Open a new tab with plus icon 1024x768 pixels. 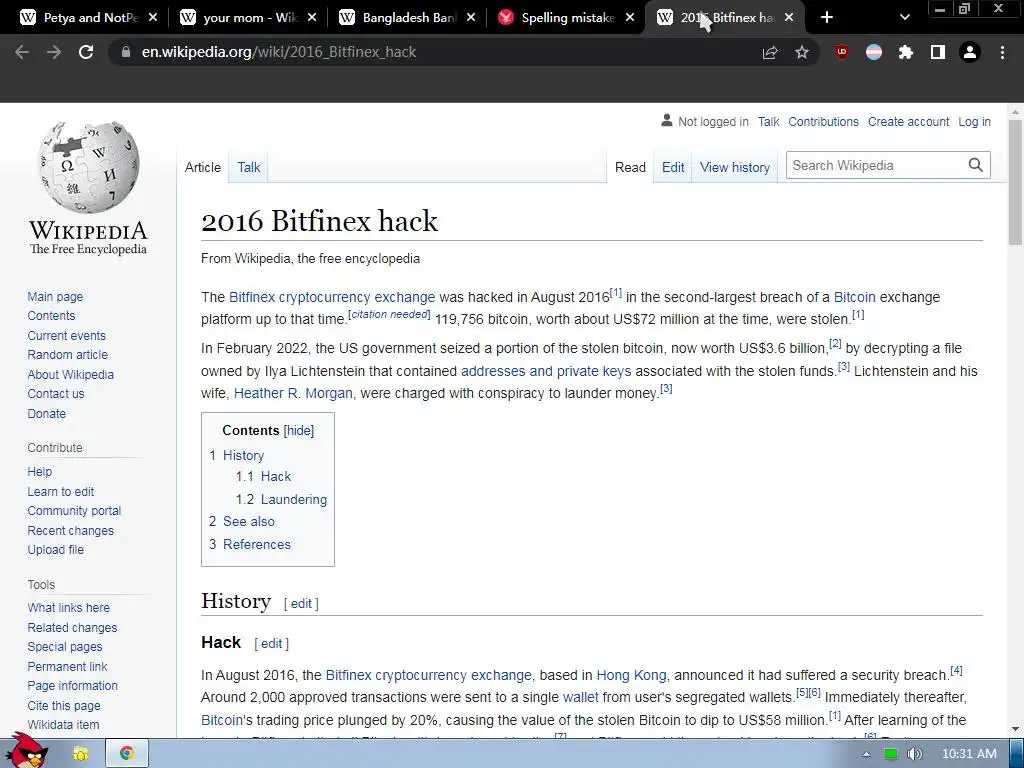click(x=827, y=18)
